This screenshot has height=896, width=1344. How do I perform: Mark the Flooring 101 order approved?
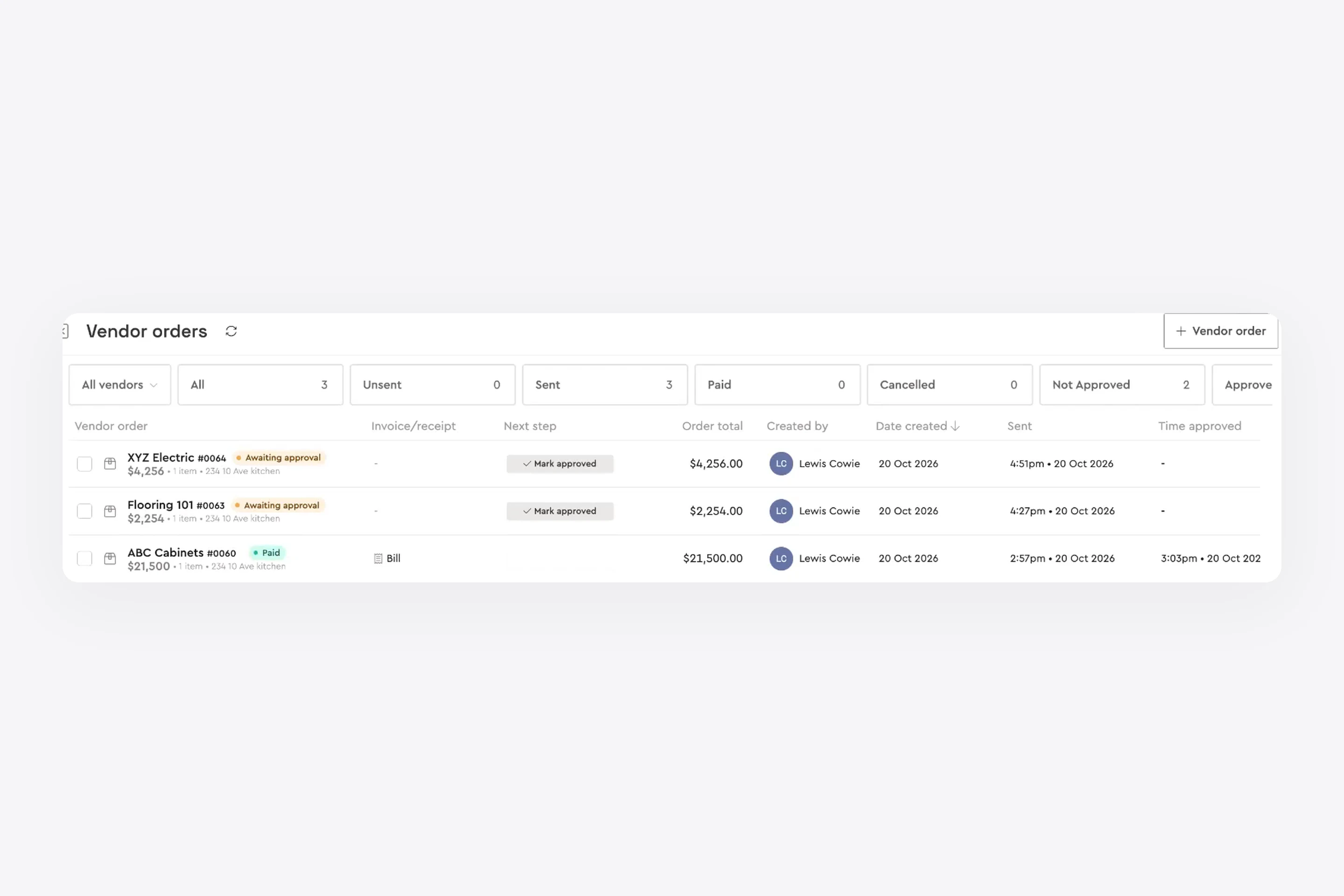point(560,511)
